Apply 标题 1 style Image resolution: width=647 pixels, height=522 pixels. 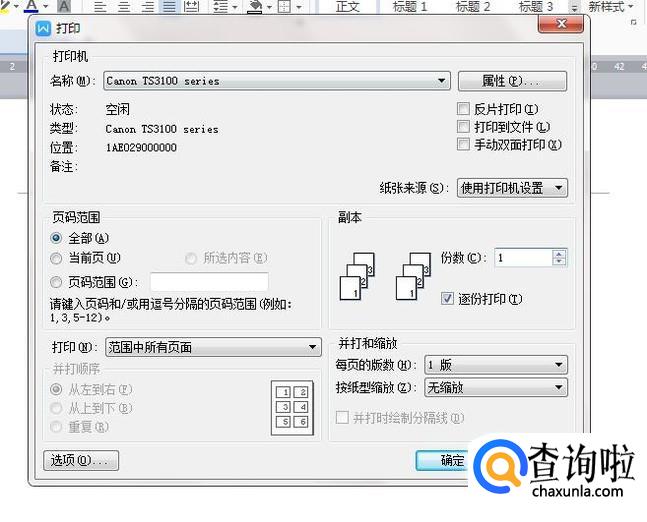(410, 6)
